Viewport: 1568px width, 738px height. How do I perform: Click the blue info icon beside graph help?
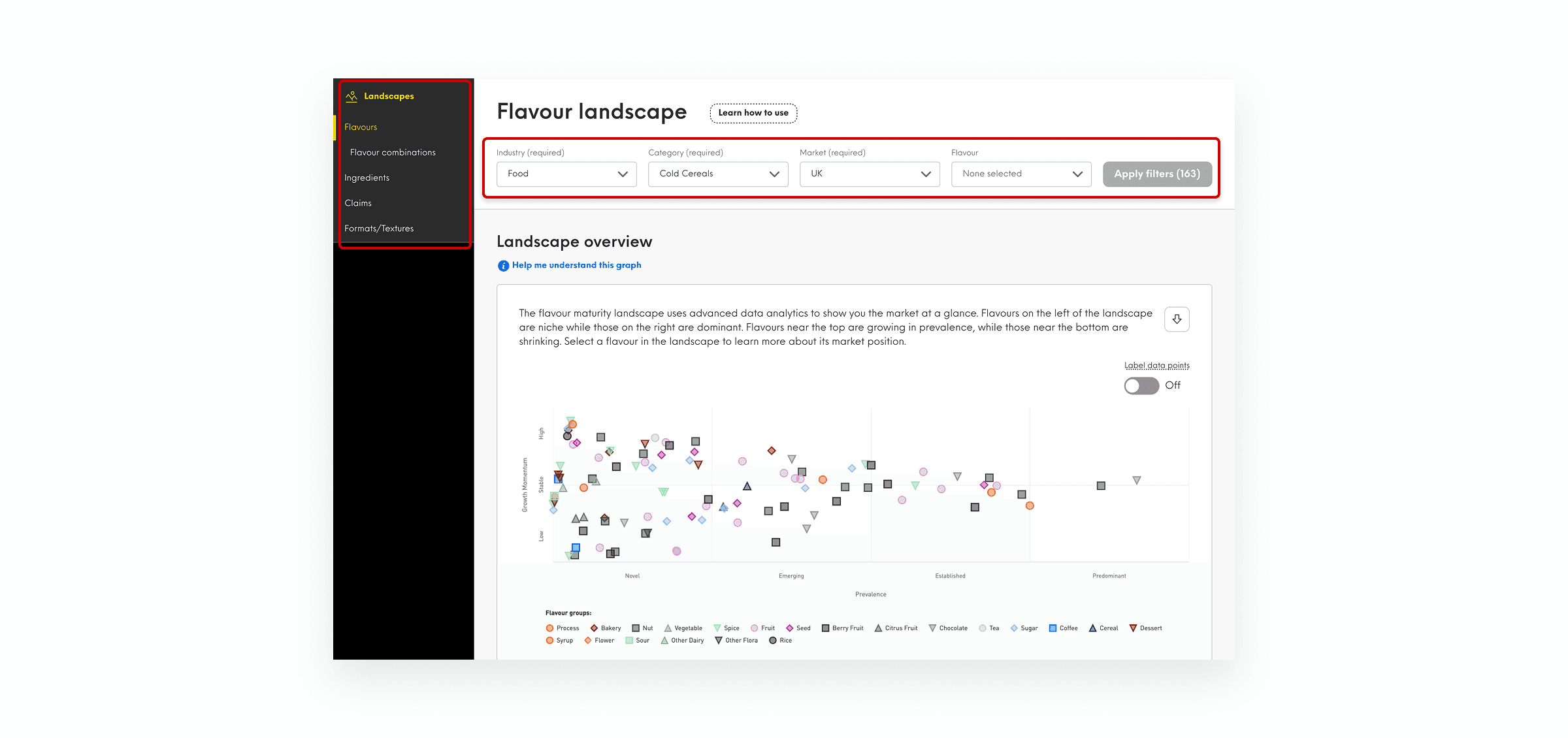point(503,266)
